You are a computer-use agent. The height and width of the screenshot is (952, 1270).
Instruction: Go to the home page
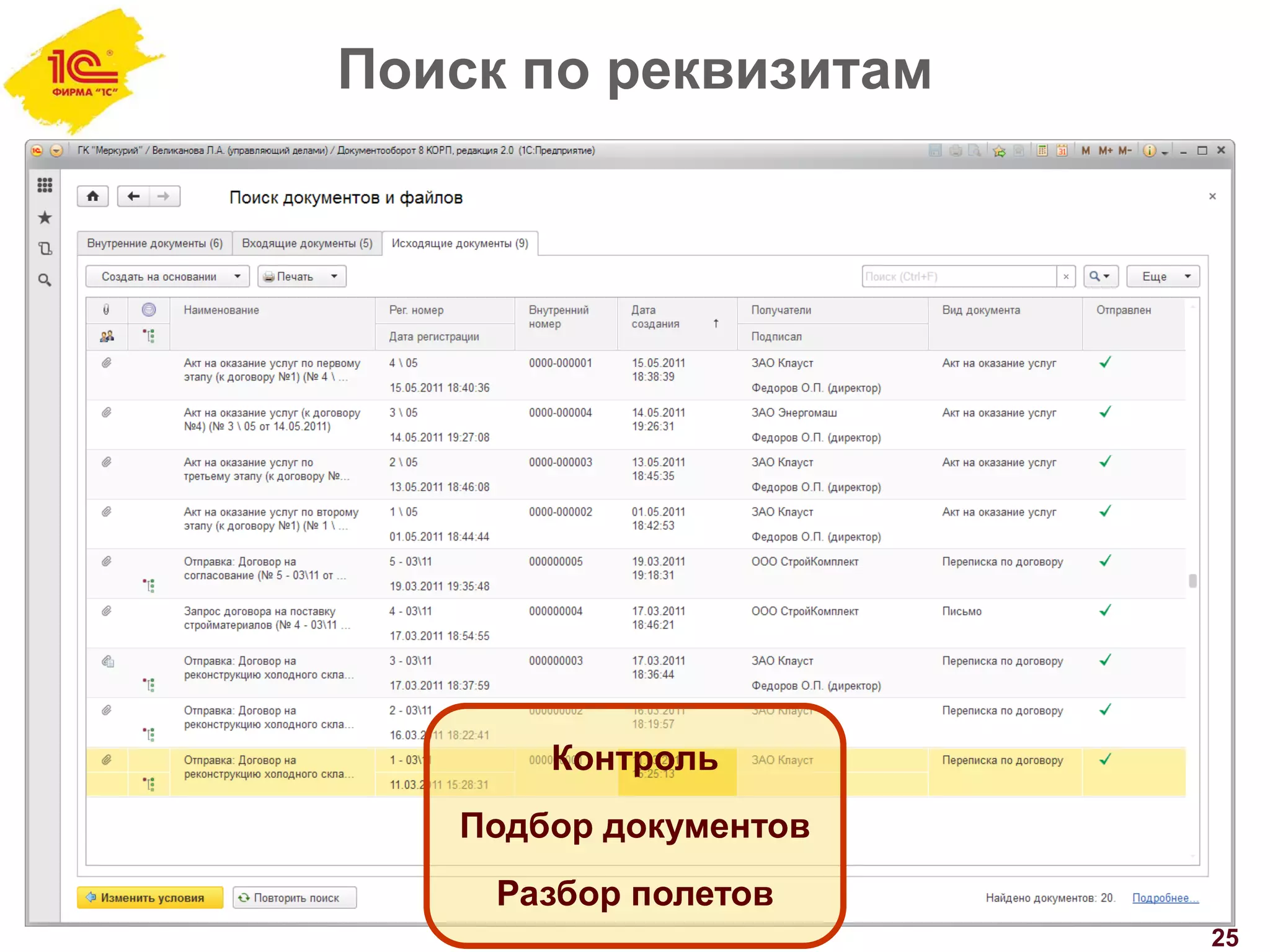[93, 196]
